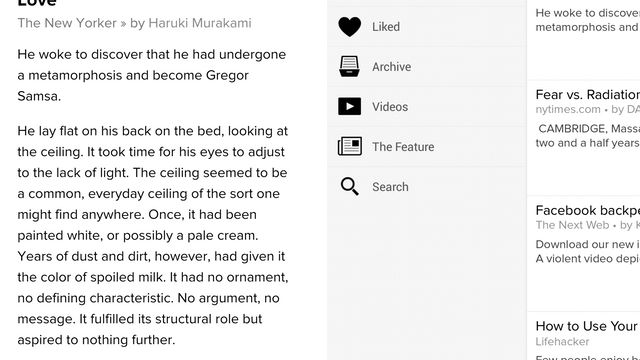Viewport: 640px width, 360px height.
Task: Select the Liked menu label
Action: point(386,27)
